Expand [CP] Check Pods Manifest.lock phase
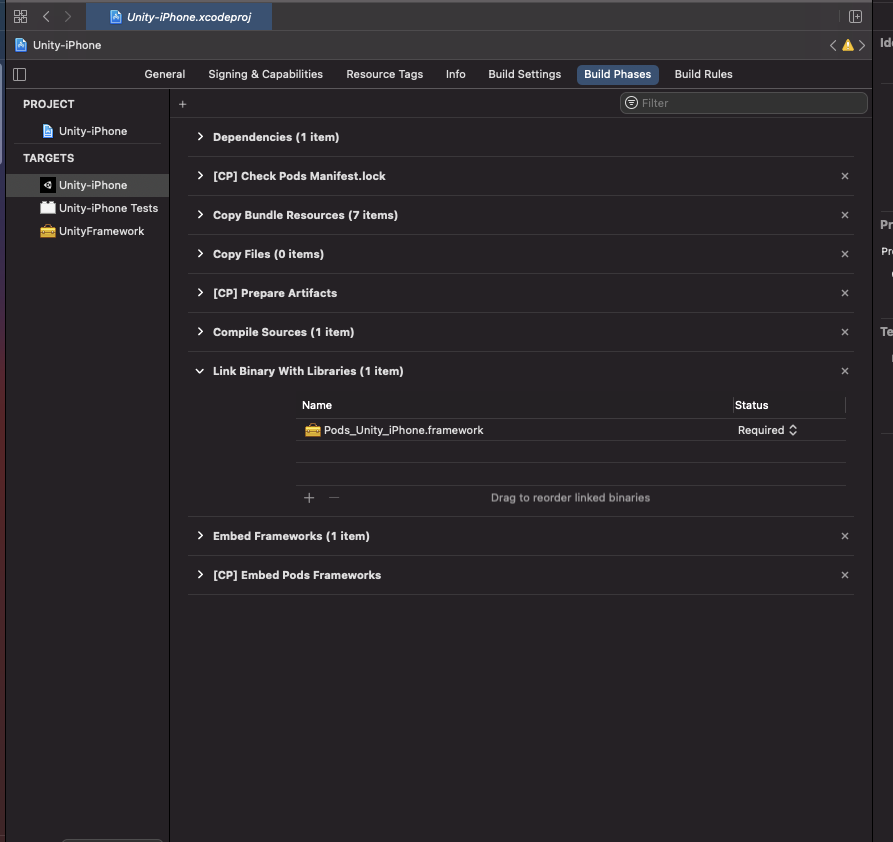This screenshot has width=893, height=842. coord(200,175)
